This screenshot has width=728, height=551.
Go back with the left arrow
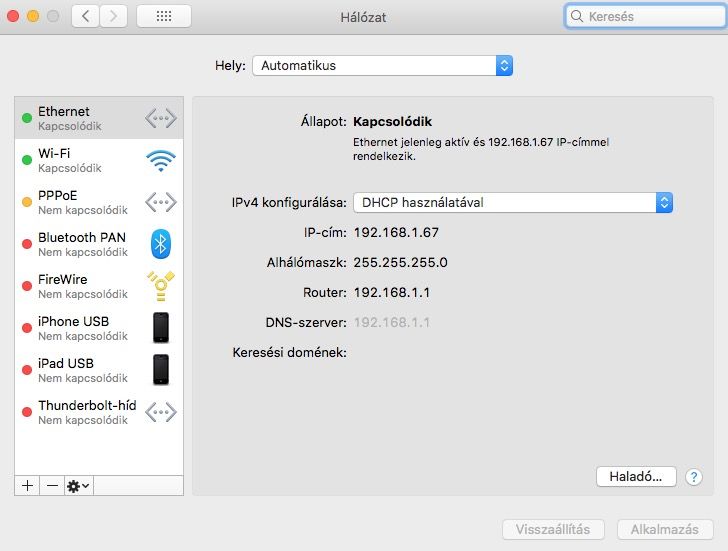pos(85,16)
